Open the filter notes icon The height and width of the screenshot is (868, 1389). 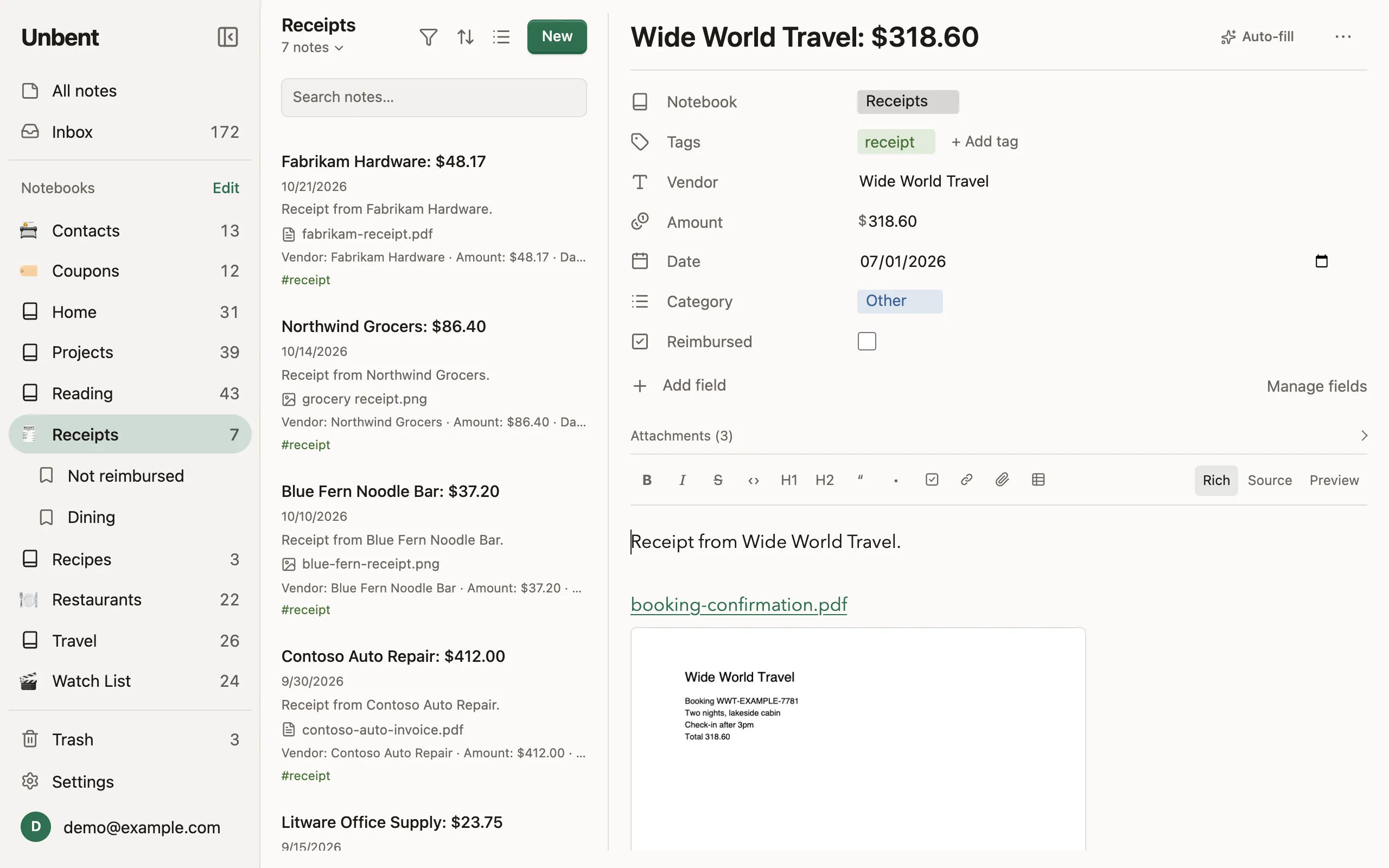428,37
